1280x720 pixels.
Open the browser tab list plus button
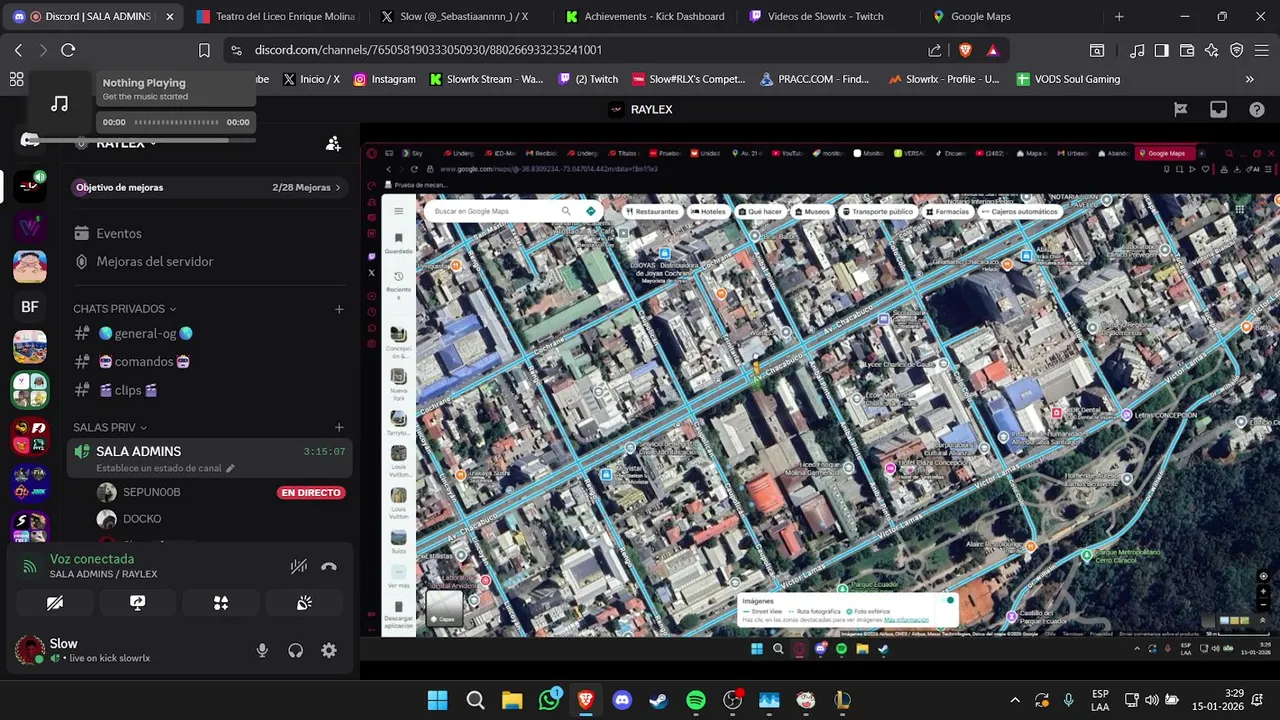(x=1119, y=17)
